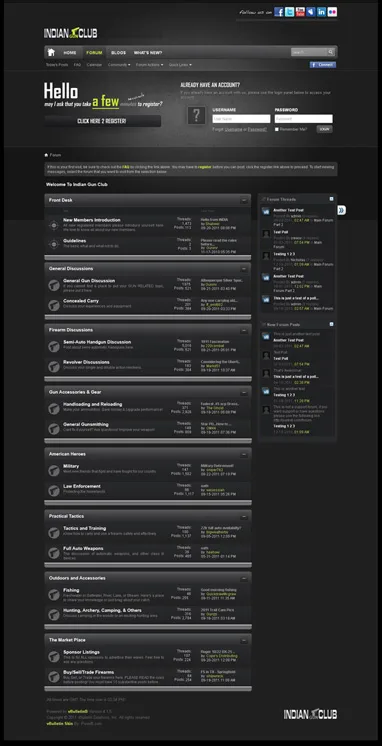Open the FAQ sub-navigation link
Viewport: 382px width, 746px height.
coord(78,65)
